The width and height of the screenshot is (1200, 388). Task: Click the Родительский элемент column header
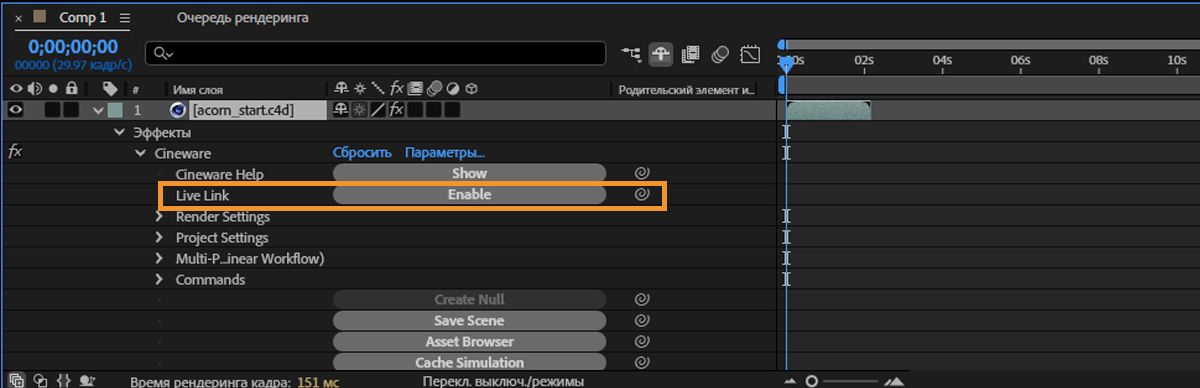[x=686, y=89]
